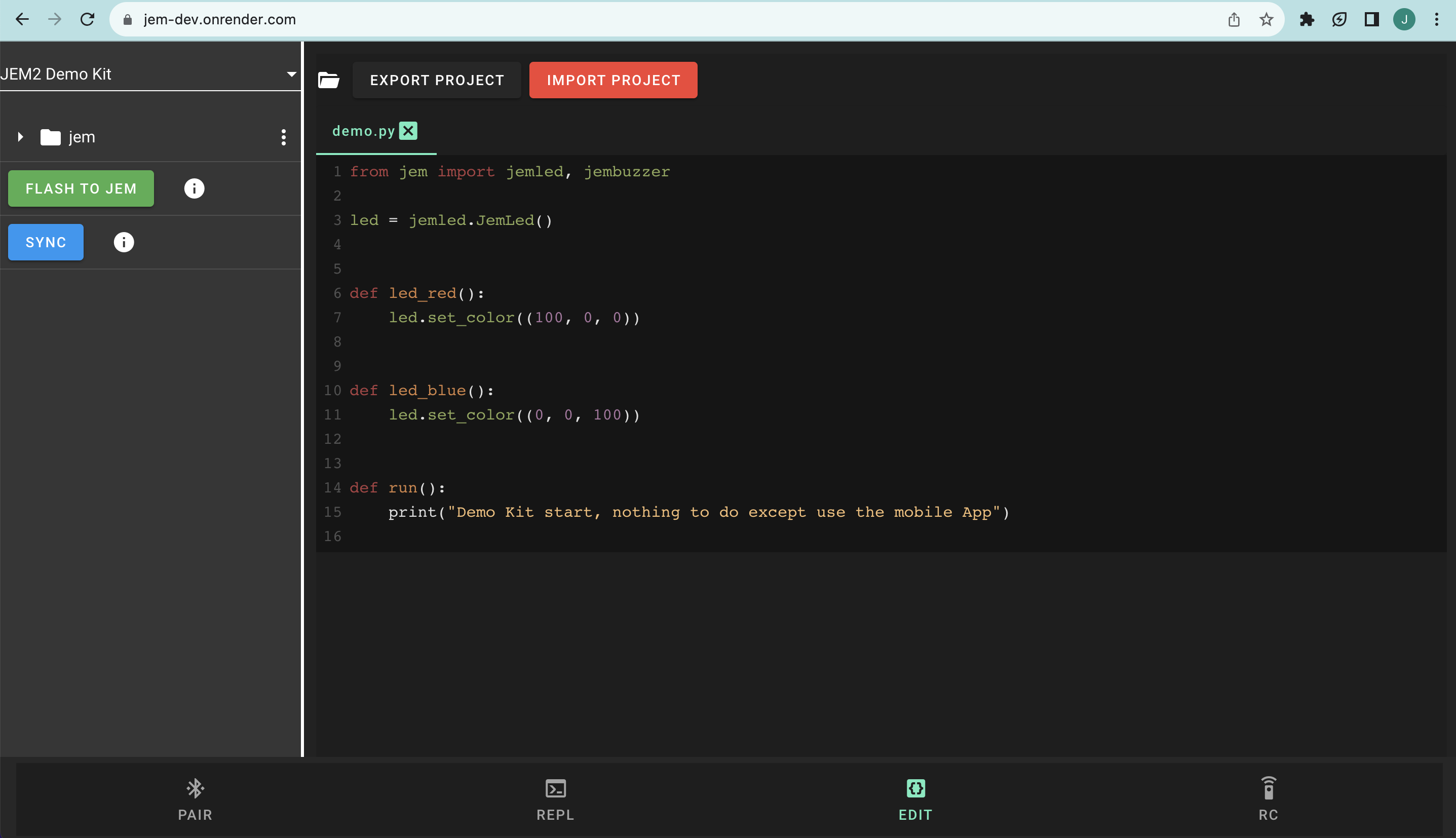
Task: Open the info icon next to Flash to JEM
Action: pyautogui.click(x=194, y=188)
